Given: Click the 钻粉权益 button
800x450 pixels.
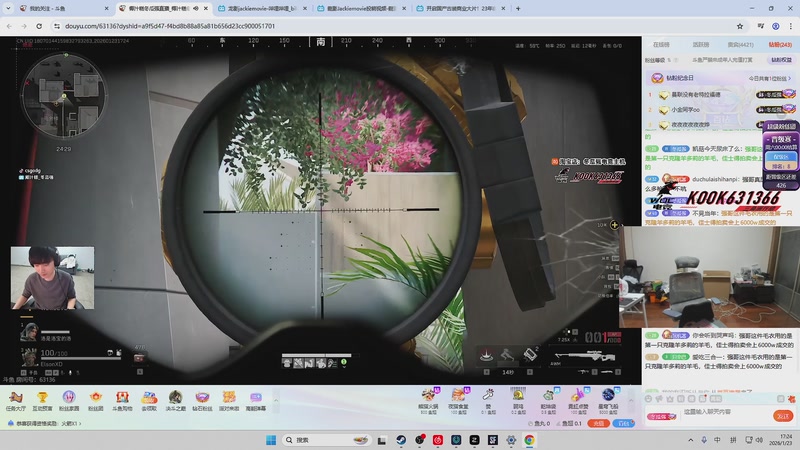Looking at the screenshot, I should [781, 60].
